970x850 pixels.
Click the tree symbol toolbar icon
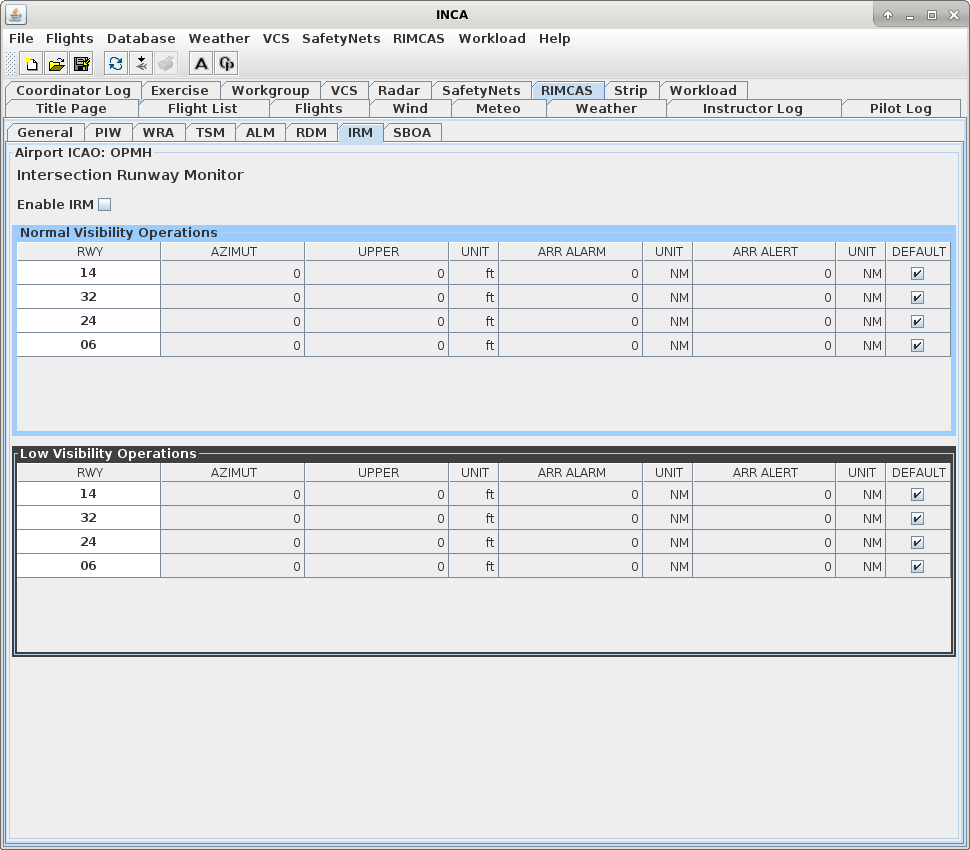(226, 64)
